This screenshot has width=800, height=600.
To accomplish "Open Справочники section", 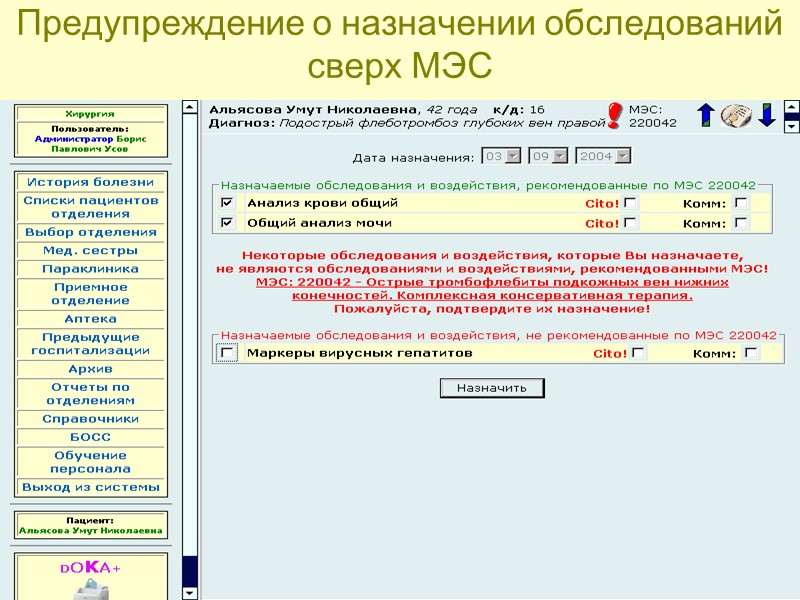I will pos(90,419).
